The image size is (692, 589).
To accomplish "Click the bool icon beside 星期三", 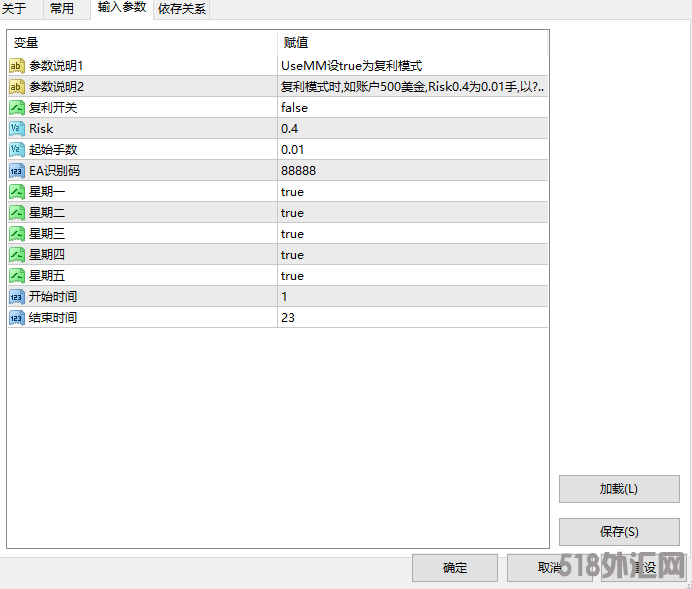I will [x=16, y=233].
